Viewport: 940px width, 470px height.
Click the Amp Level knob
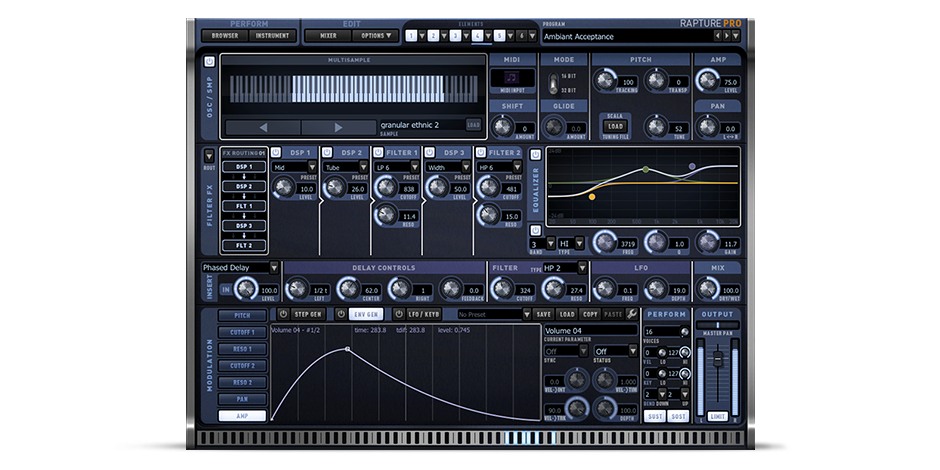708,80
